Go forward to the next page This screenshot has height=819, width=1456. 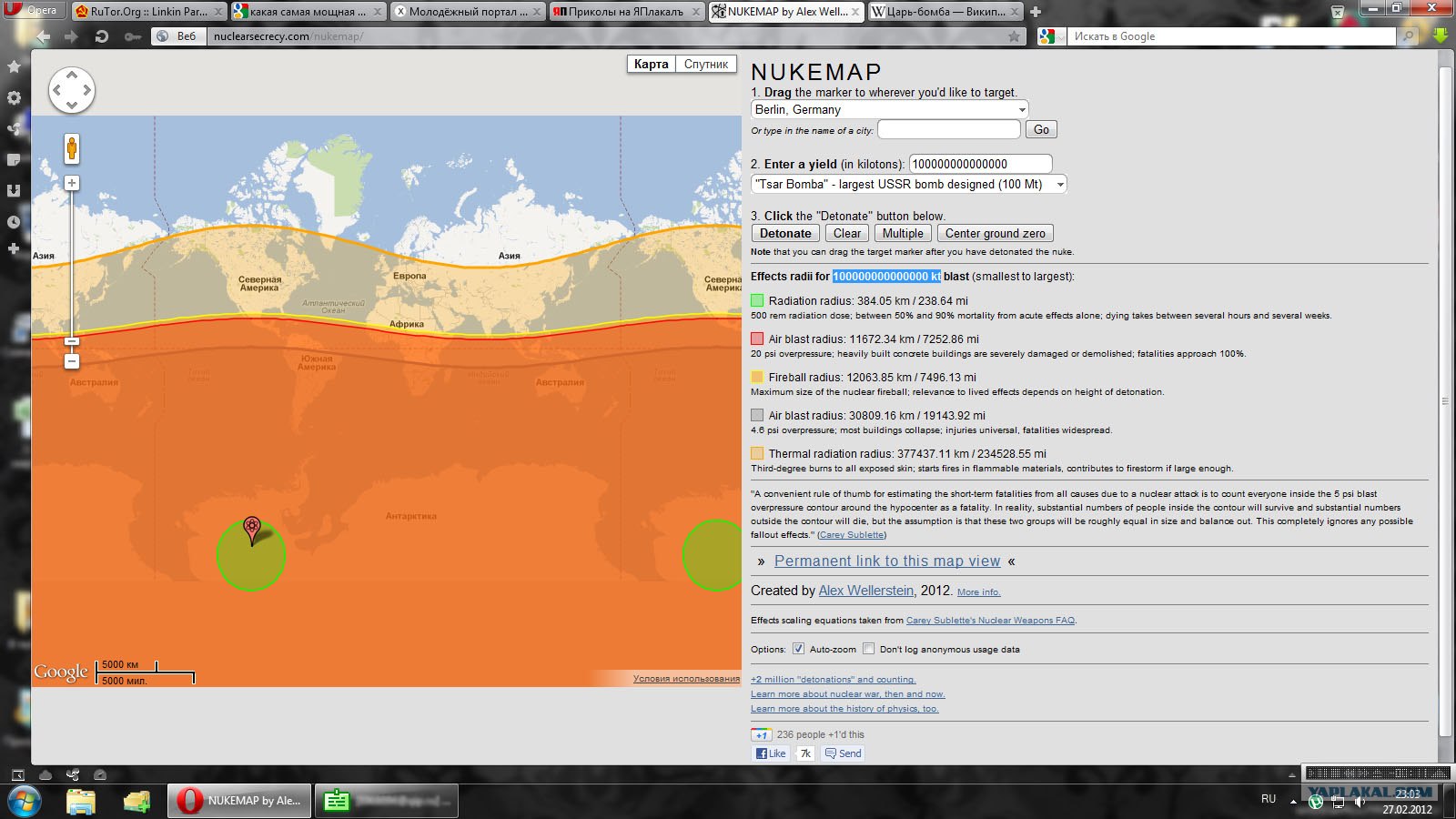[71, 36]
